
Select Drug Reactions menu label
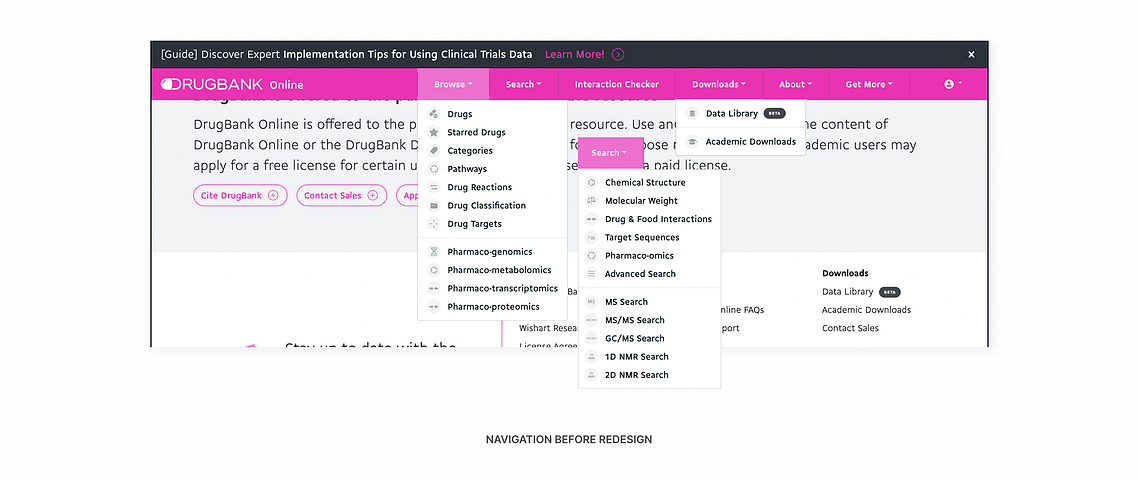coord(479,187)
